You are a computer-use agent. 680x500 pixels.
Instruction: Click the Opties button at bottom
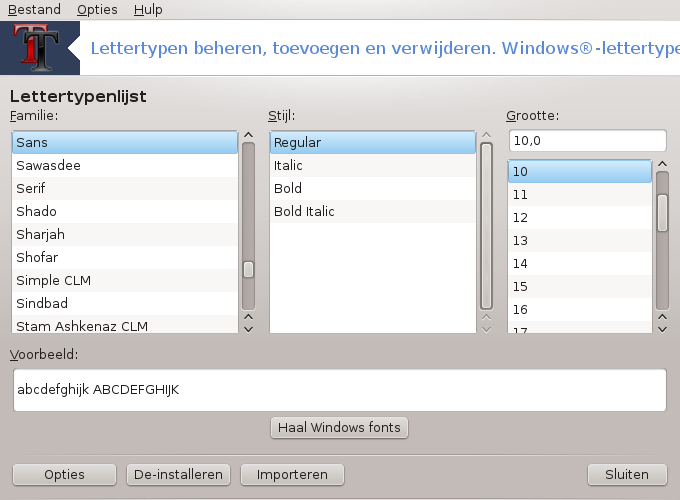pos(64,474)
